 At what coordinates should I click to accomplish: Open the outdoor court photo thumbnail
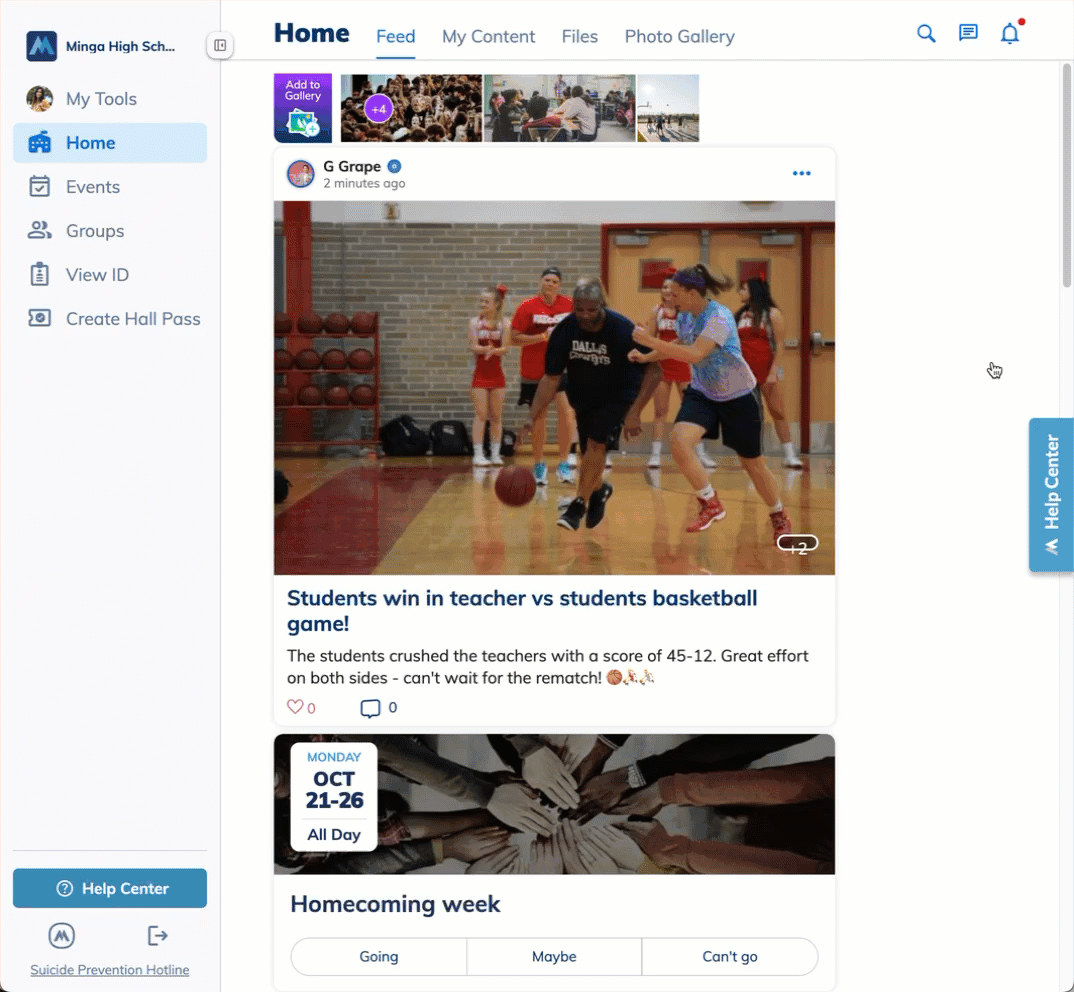[x=668, y=108]
